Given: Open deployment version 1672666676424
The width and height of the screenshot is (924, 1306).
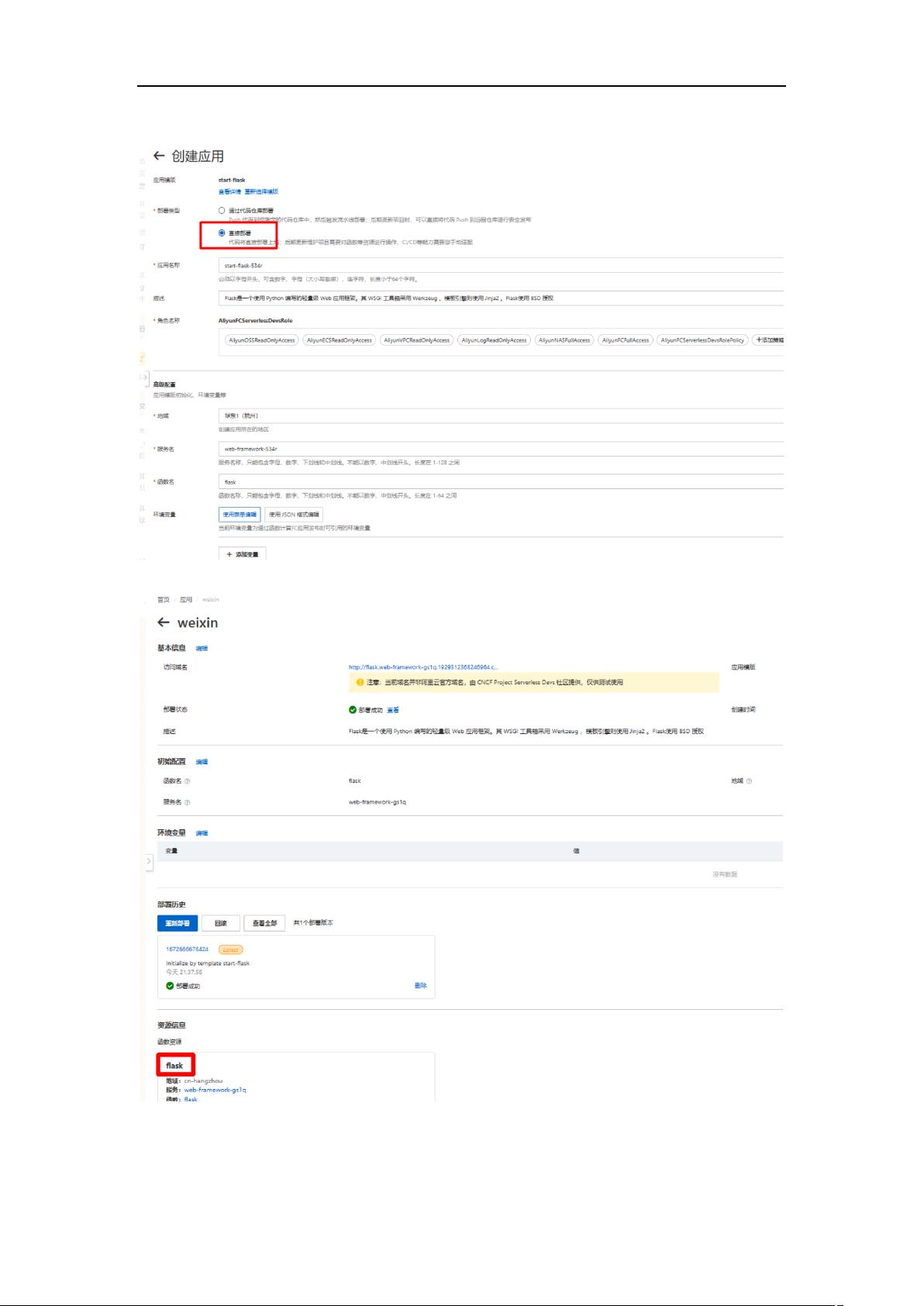Looking at the screenshot, I should click(187, 949).
